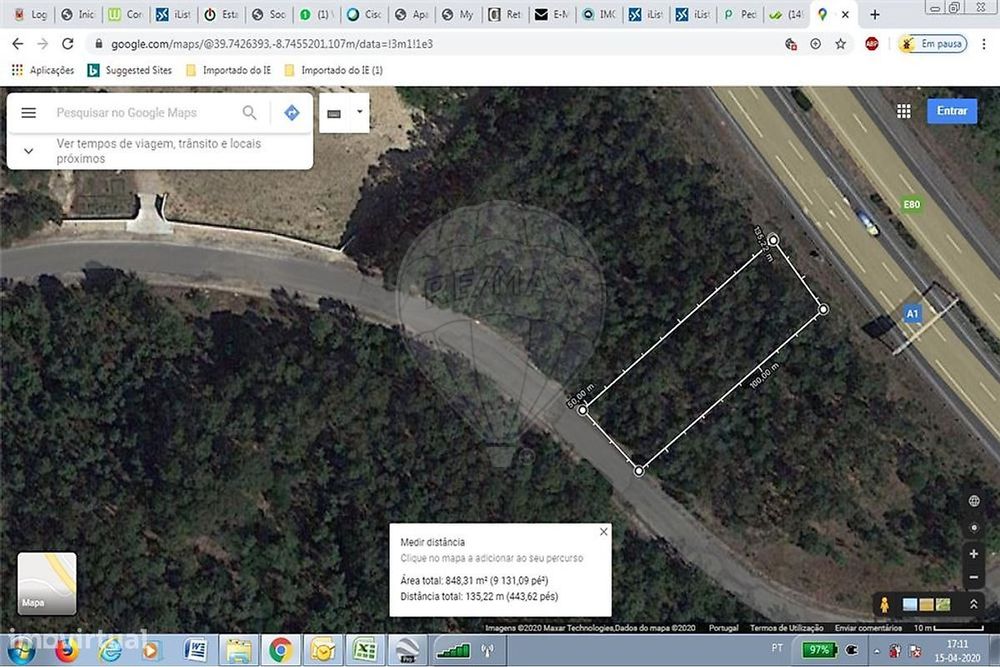Click the Entrar sign-in button

pyautogui.click(x=952, y=111)
